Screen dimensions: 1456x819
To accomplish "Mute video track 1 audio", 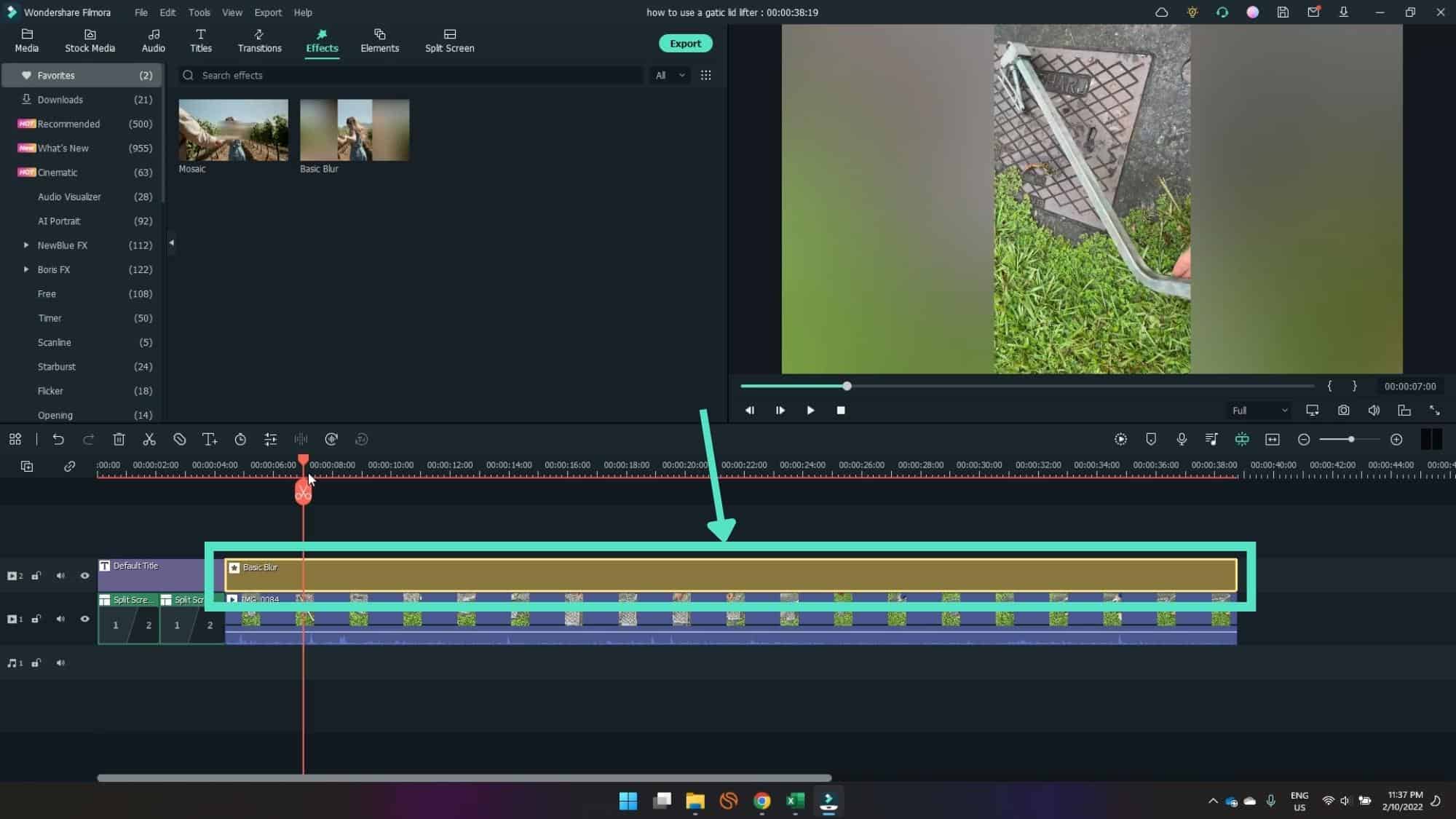I will 60,619.
